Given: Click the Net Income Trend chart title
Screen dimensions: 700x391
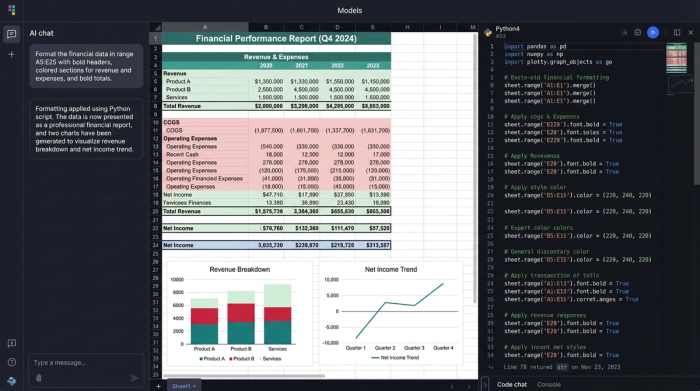Looking at the screenshot, I should (391, 269).
